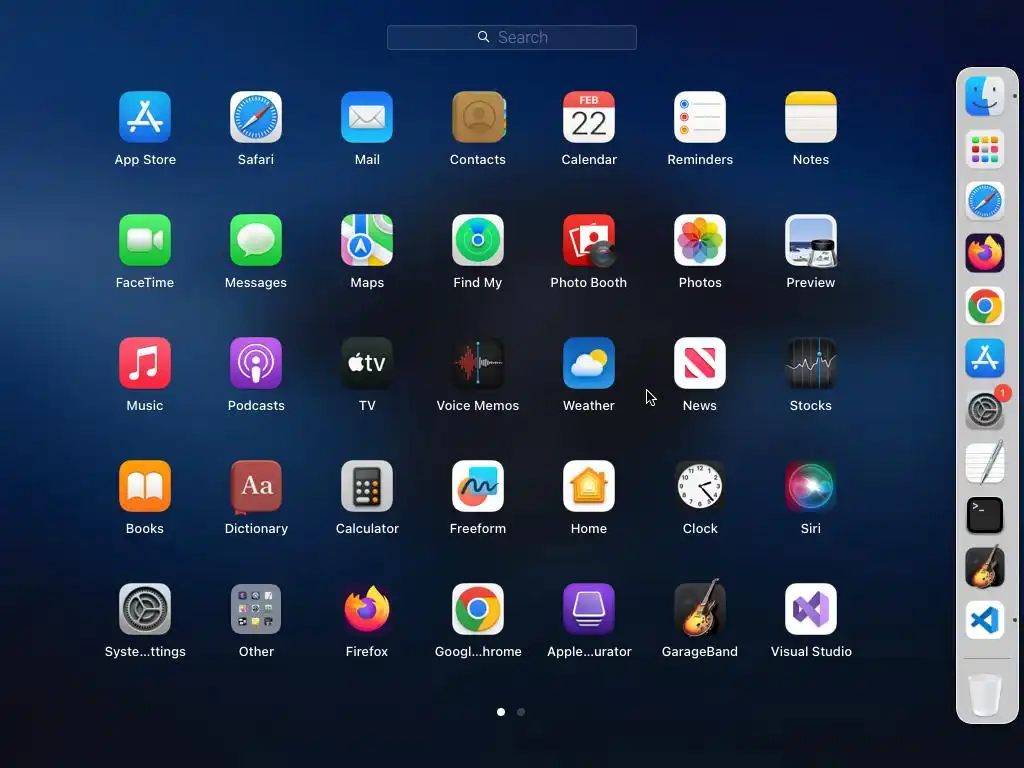Open Calendar showing Feb 22
This screenshot has width=1024, height=768.
[x=589, y=118]
